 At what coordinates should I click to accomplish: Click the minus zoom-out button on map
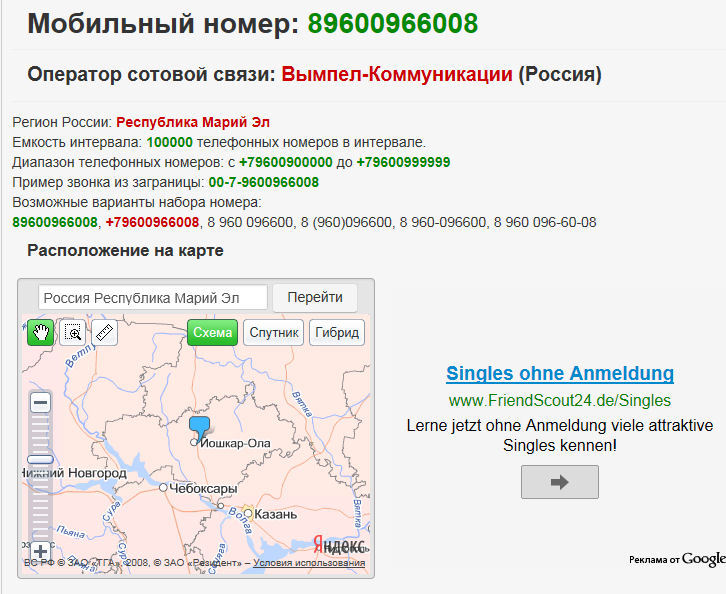(41, 402)
